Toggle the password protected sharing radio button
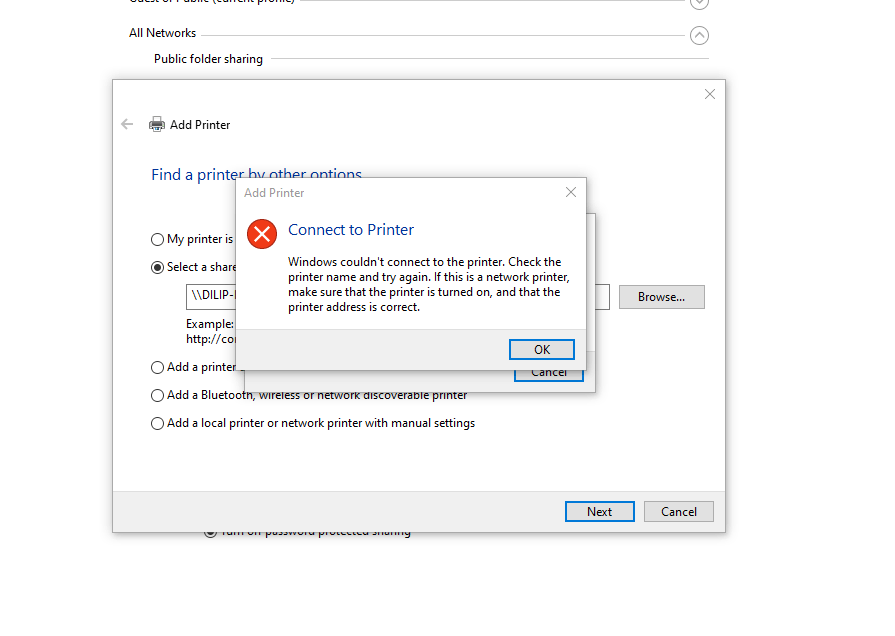895x636 pixels. point(210,534)
